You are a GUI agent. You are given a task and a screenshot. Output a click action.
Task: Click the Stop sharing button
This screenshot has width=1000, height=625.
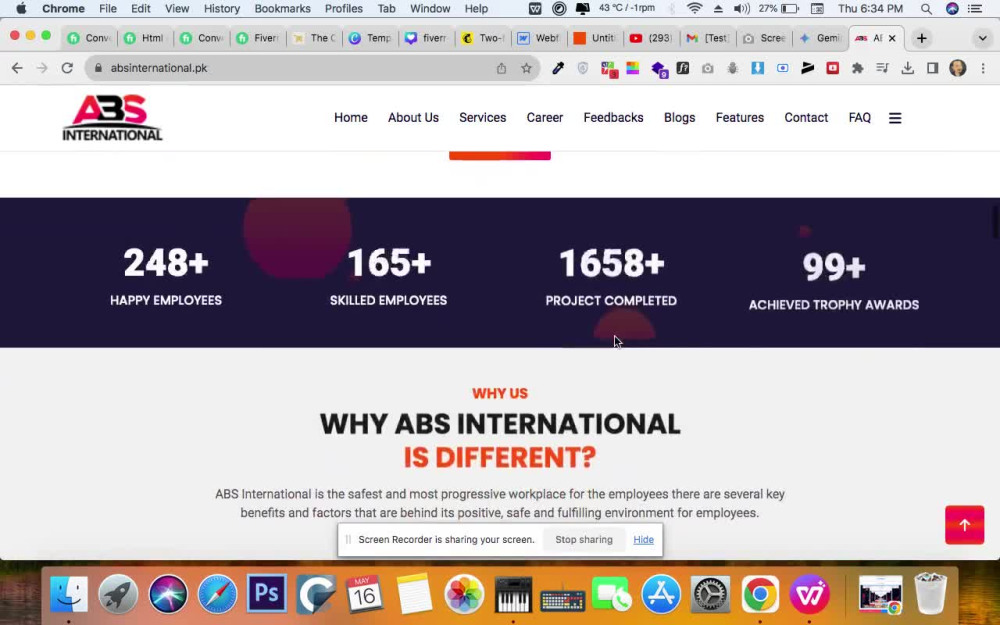pyautogui.click(x=584, y=540)
